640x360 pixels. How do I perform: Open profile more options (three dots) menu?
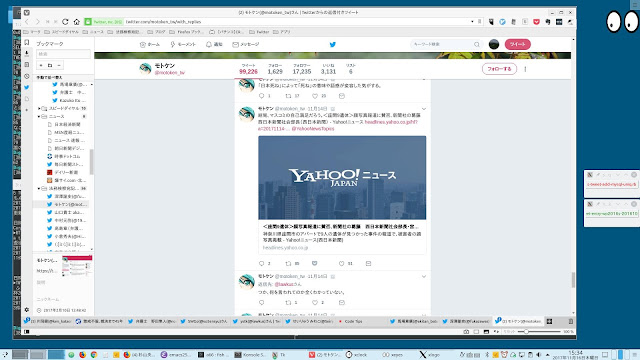click(525, 69)
